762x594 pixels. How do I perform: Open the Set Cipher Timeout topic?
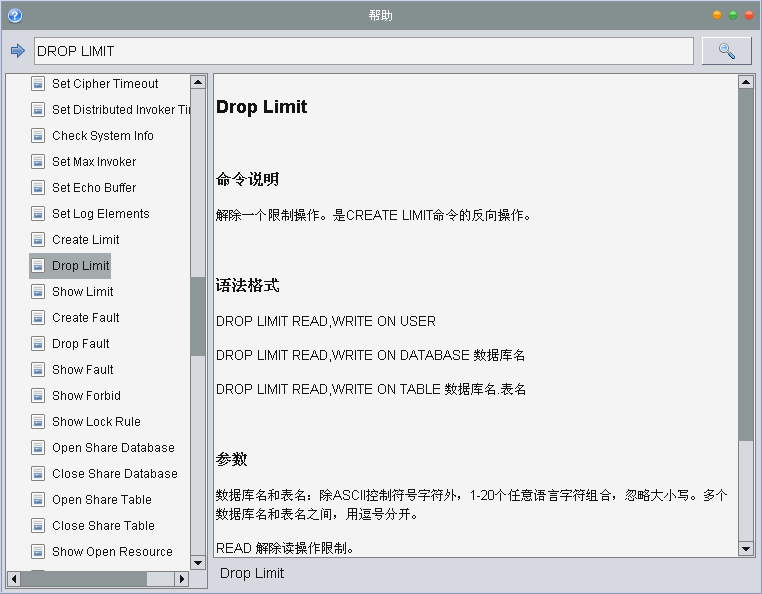pos(105,84)
